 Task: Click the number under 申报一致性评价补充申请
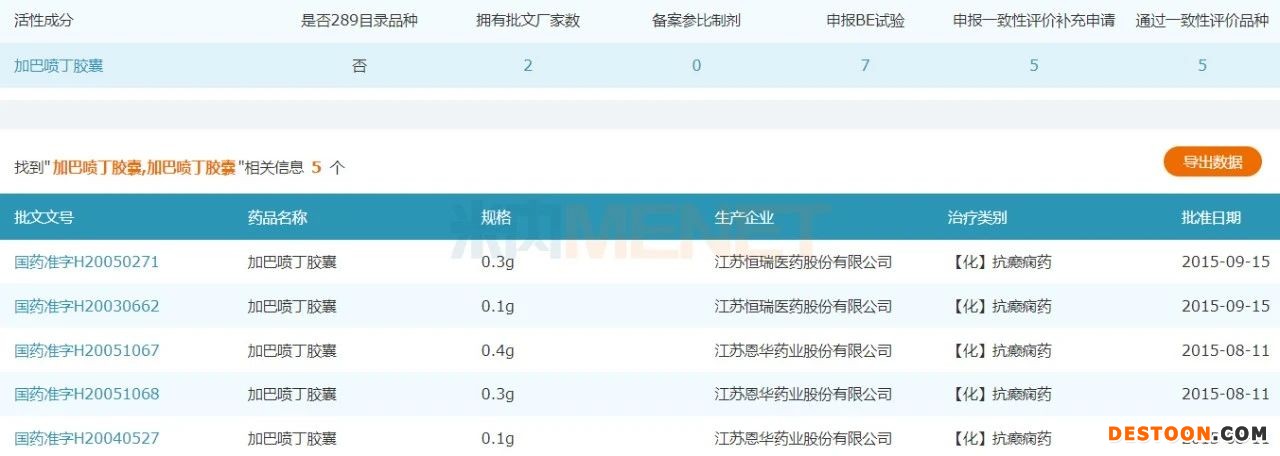click(x=1033, y=66)
